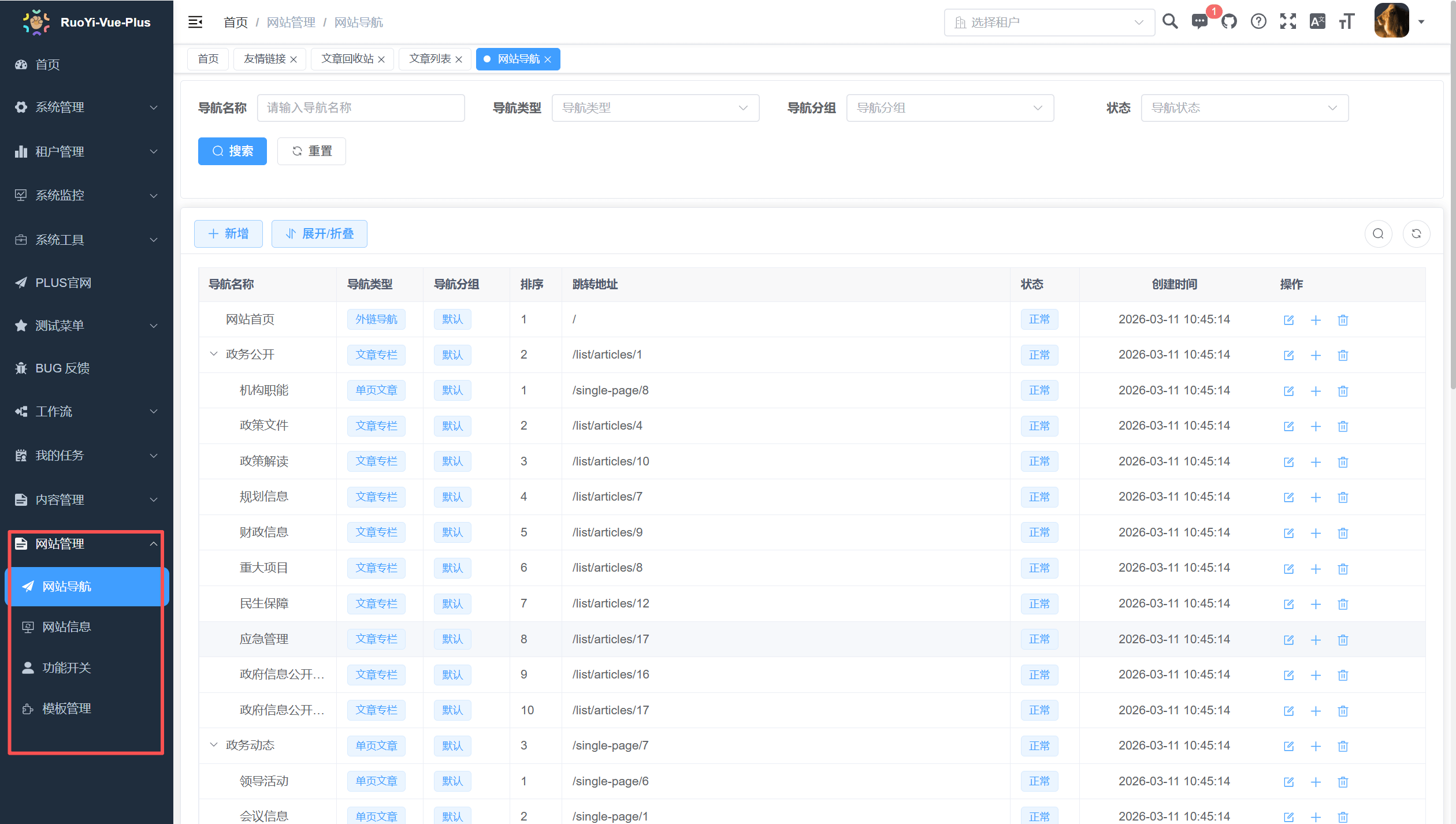Click the font size layout icon
This screenshot has height=824, width=1456.
pyautogui.click(x=1347, y=22)
